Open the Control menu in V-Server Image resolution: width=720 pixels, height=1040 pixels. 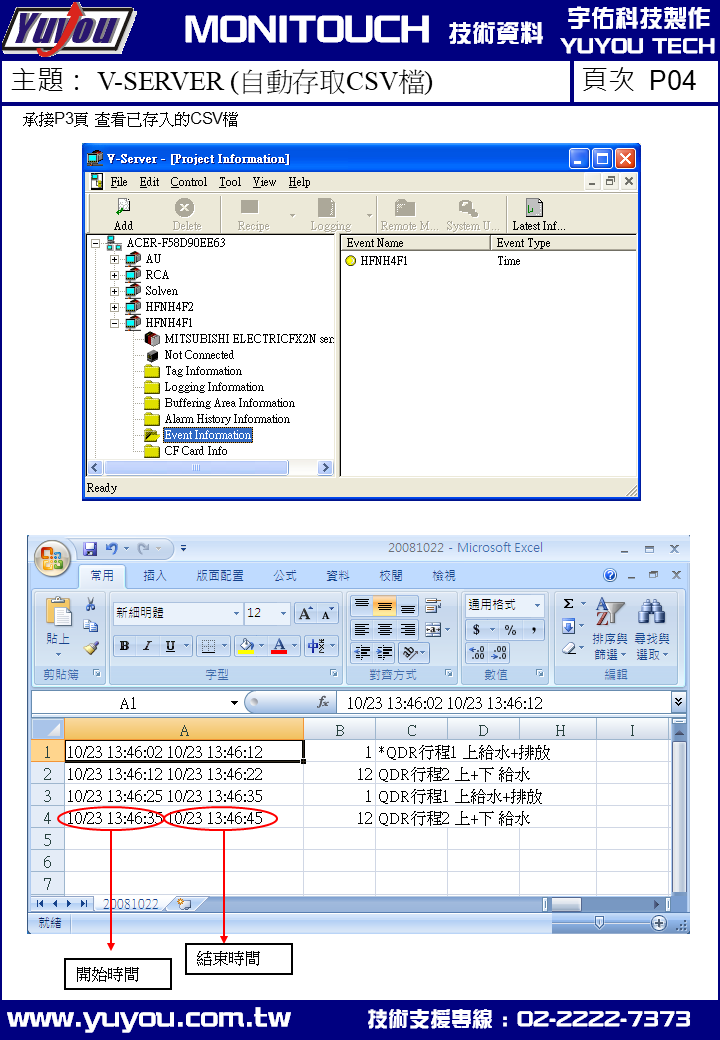(188, 182)
